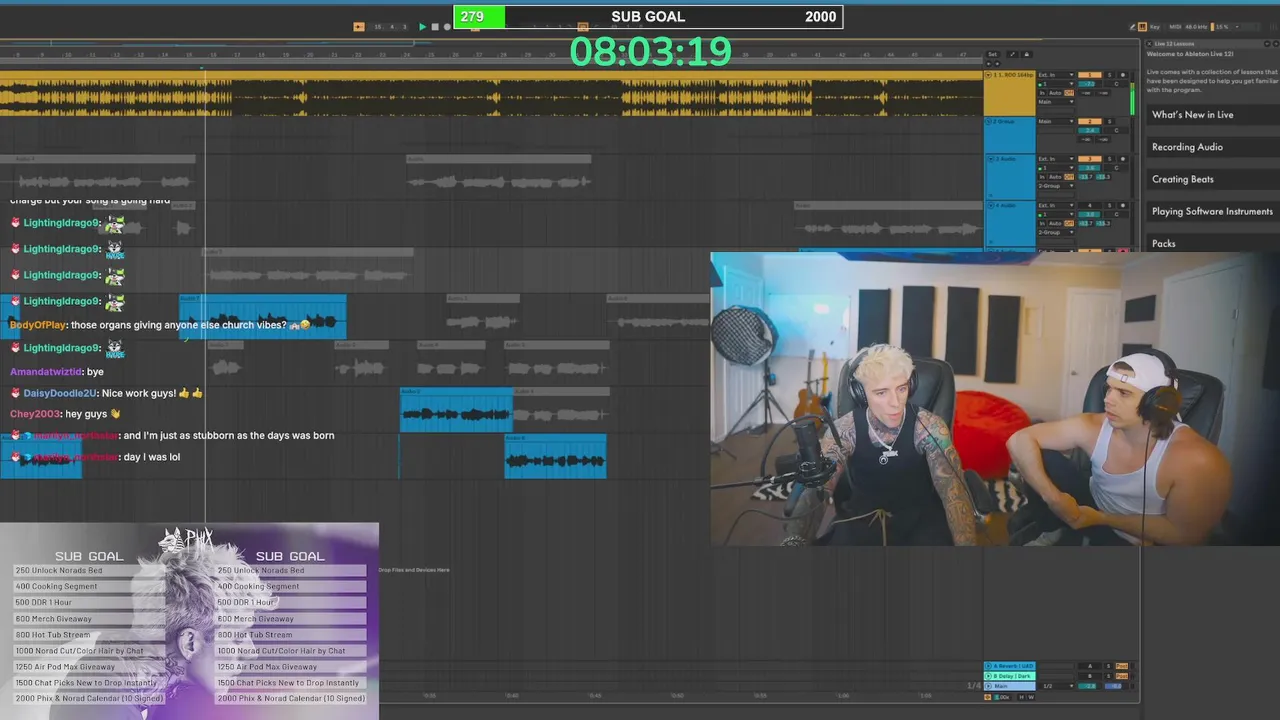Set 4 Audio monitor to Auto
Viewport: 1280px width, 720px height.
coord(1055,223)
